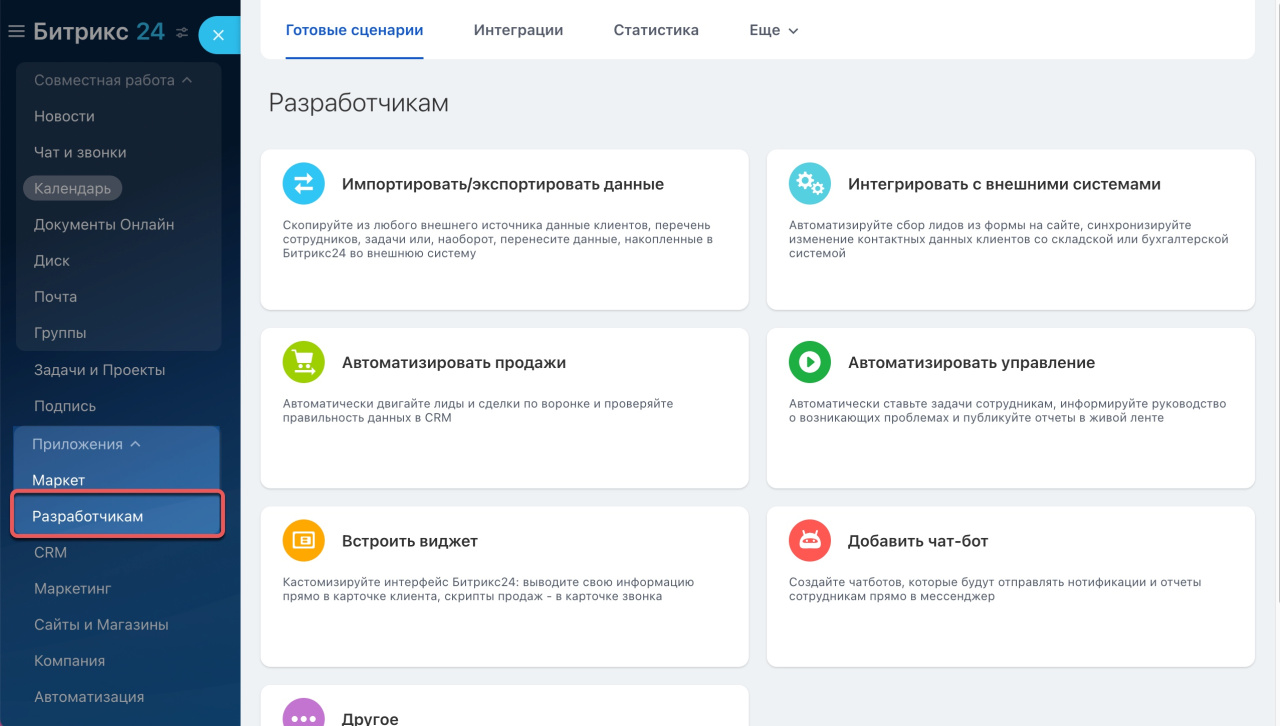The image size is (1280, 726).
Task: Open Группы in the sidebar
Action: [60, 332]
